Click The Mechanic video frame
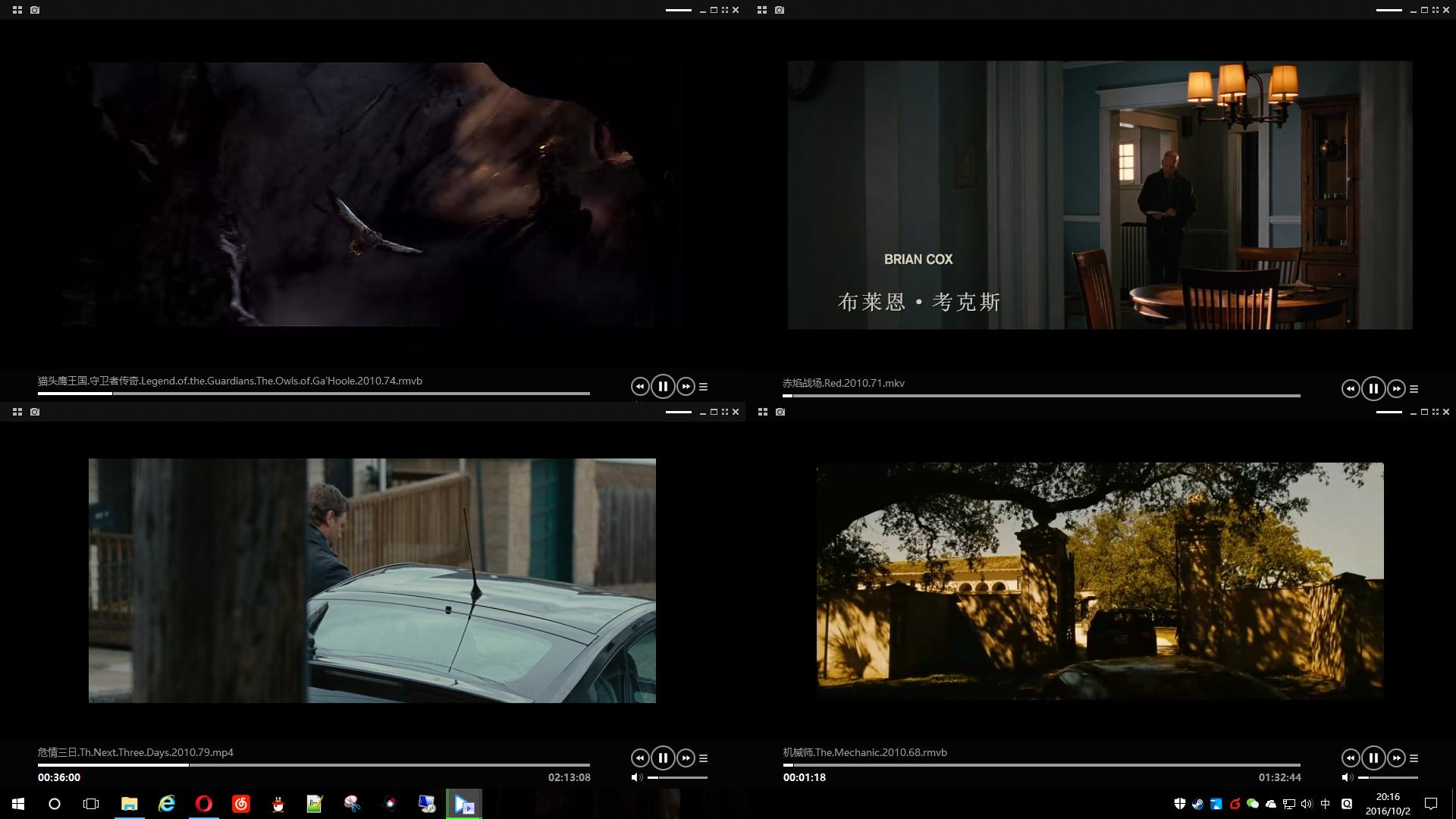1456x819 pixels. coord(1100,580)
